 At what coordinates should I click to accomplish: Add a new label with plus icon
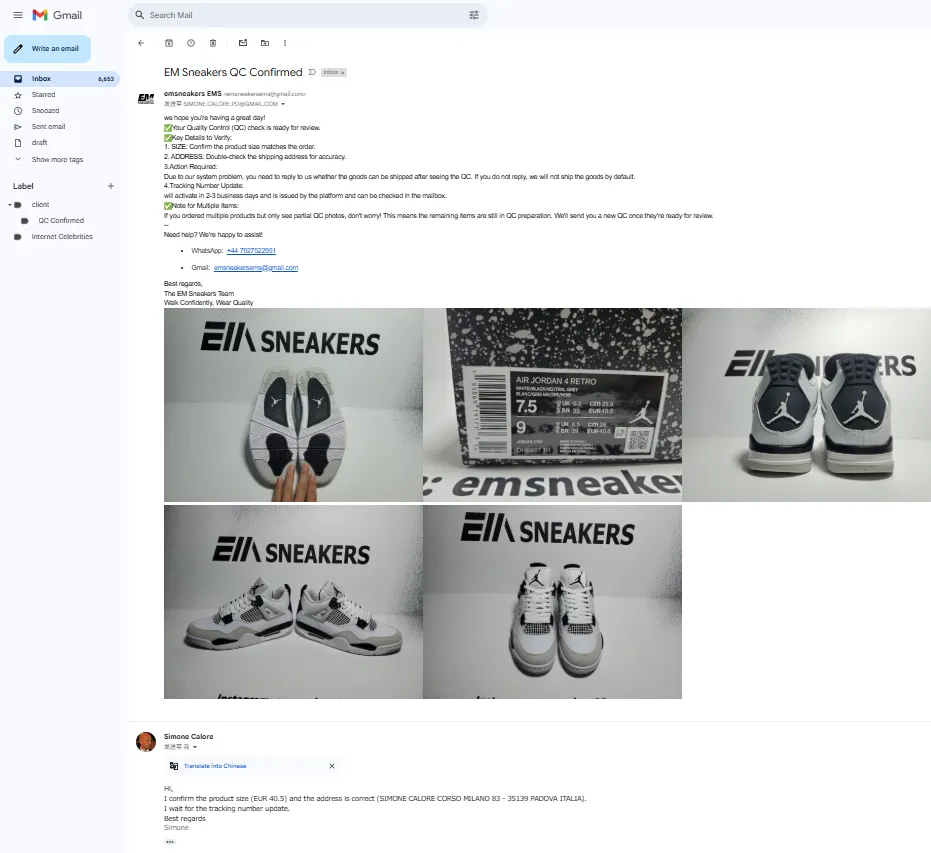(110, 186)
